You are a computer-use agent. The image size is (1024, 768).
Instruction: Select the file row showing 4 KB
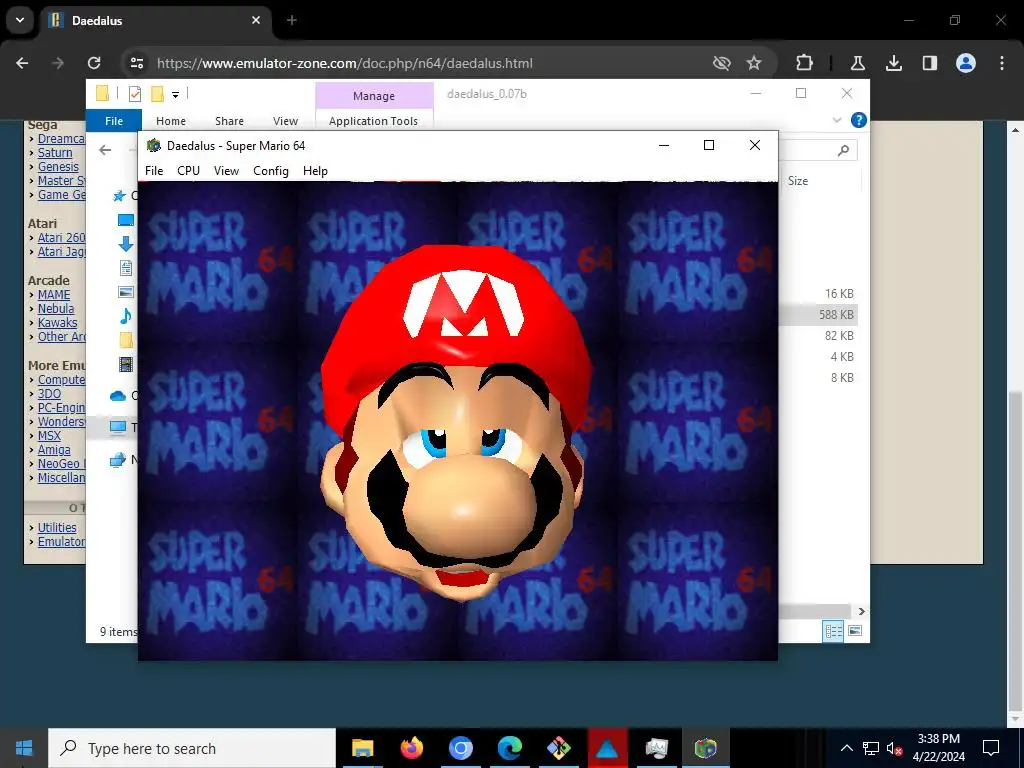click(818, 357)
